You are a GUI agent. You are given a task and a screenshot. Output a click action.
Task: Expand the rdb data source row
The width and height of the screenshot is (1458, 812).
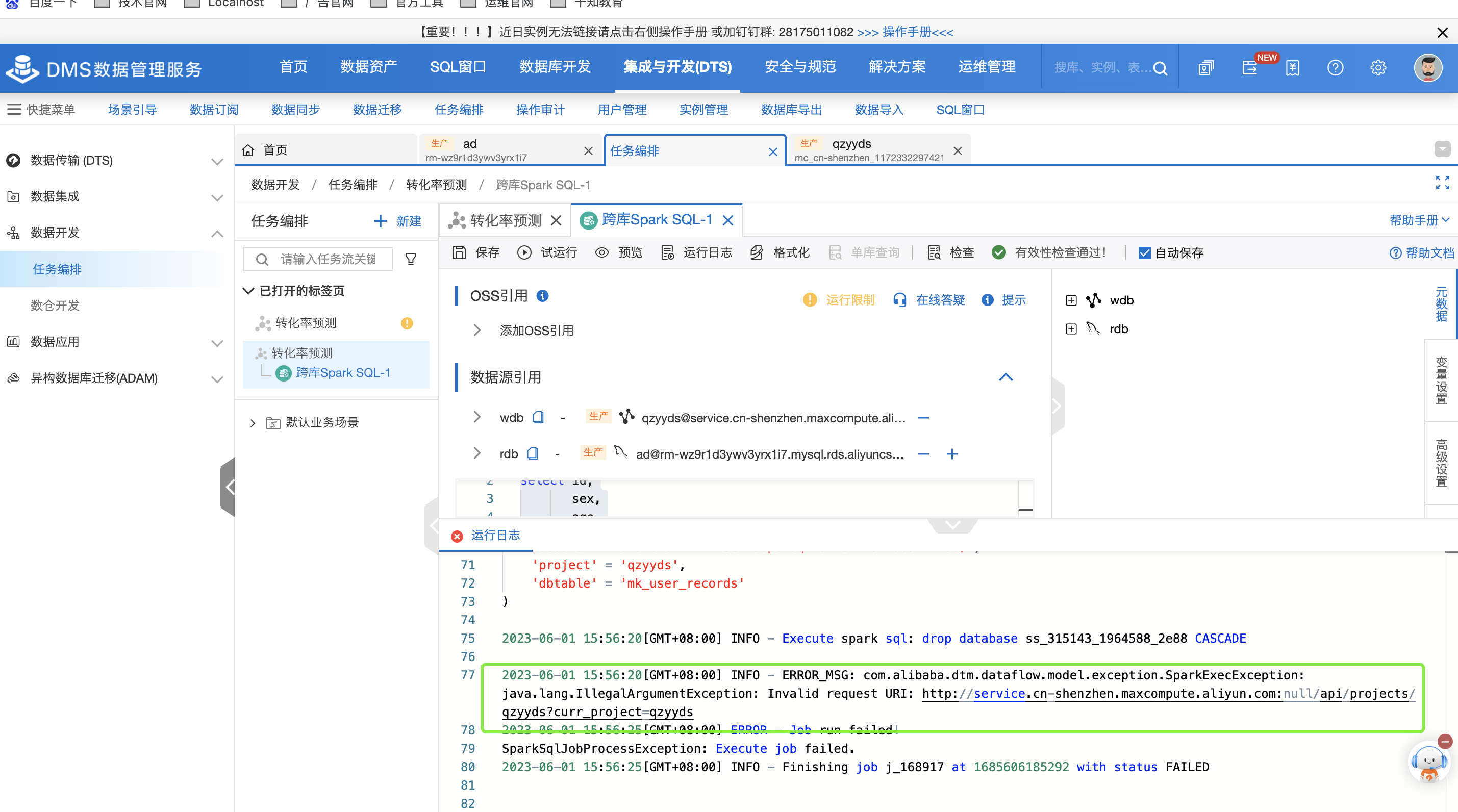click(x=476, y=453)
